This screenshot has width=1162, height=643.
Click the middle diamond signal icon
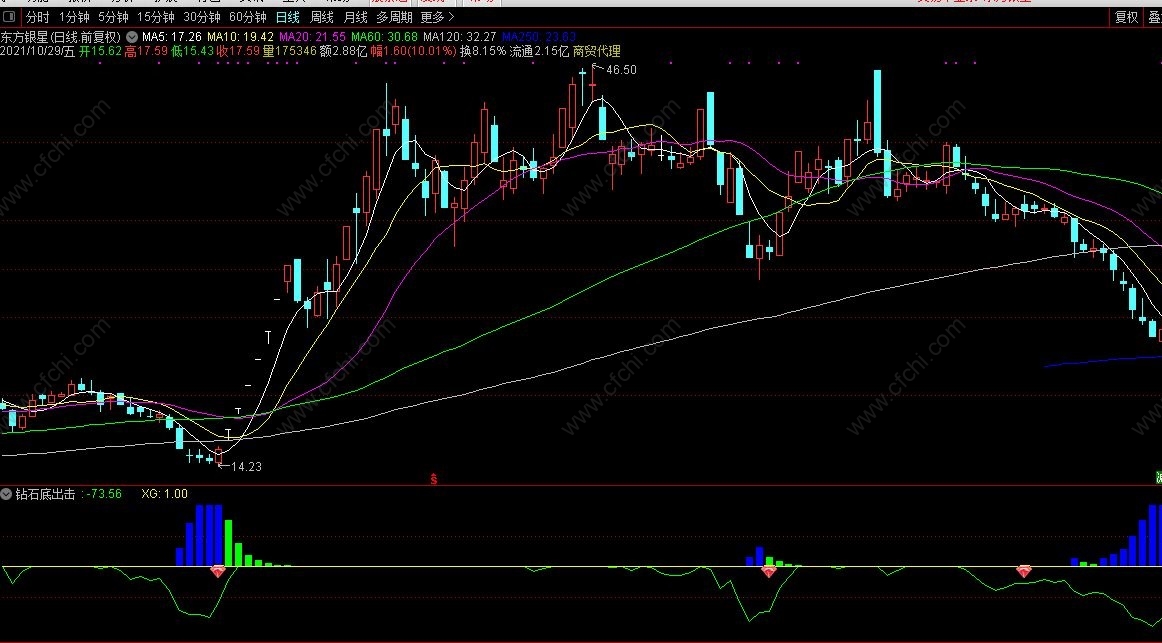(x=768, y=570)
